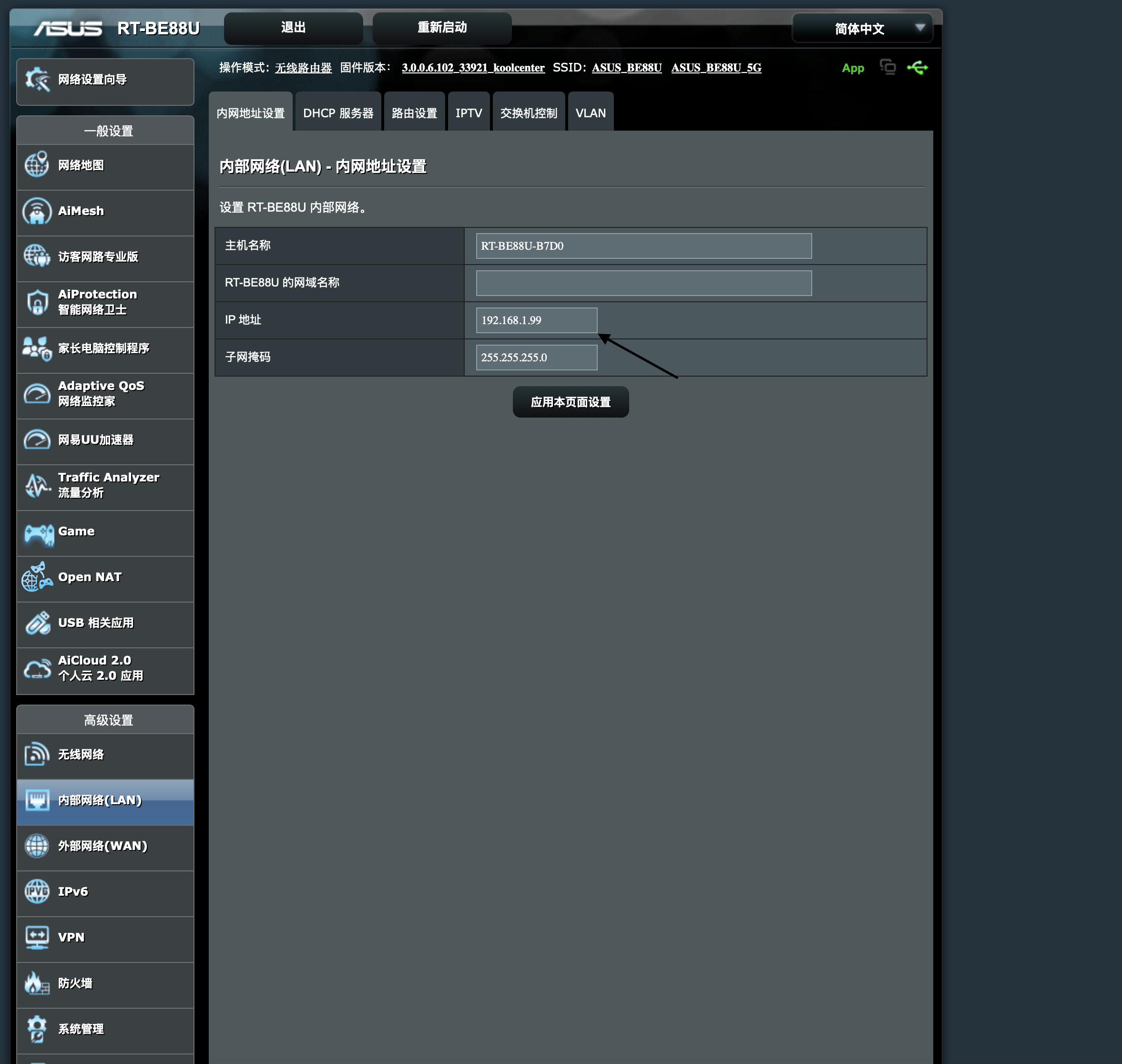Image resolution: width=1122 pixels, height=1064 pixels.
Task: Open Adaptive QoS gauge icon
Action: click(37, 394)
